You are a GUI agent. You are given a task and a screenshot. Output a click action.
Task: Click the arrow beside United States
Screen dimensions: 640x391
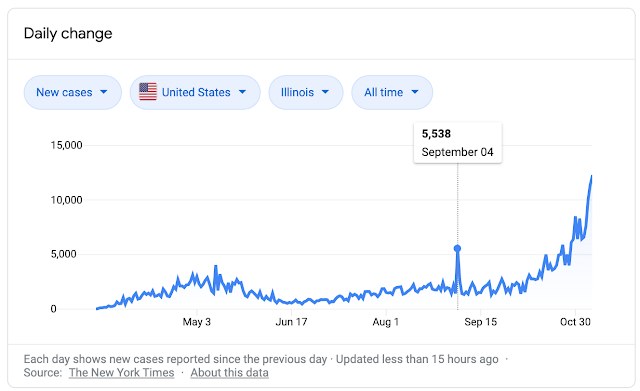point(242,92)
